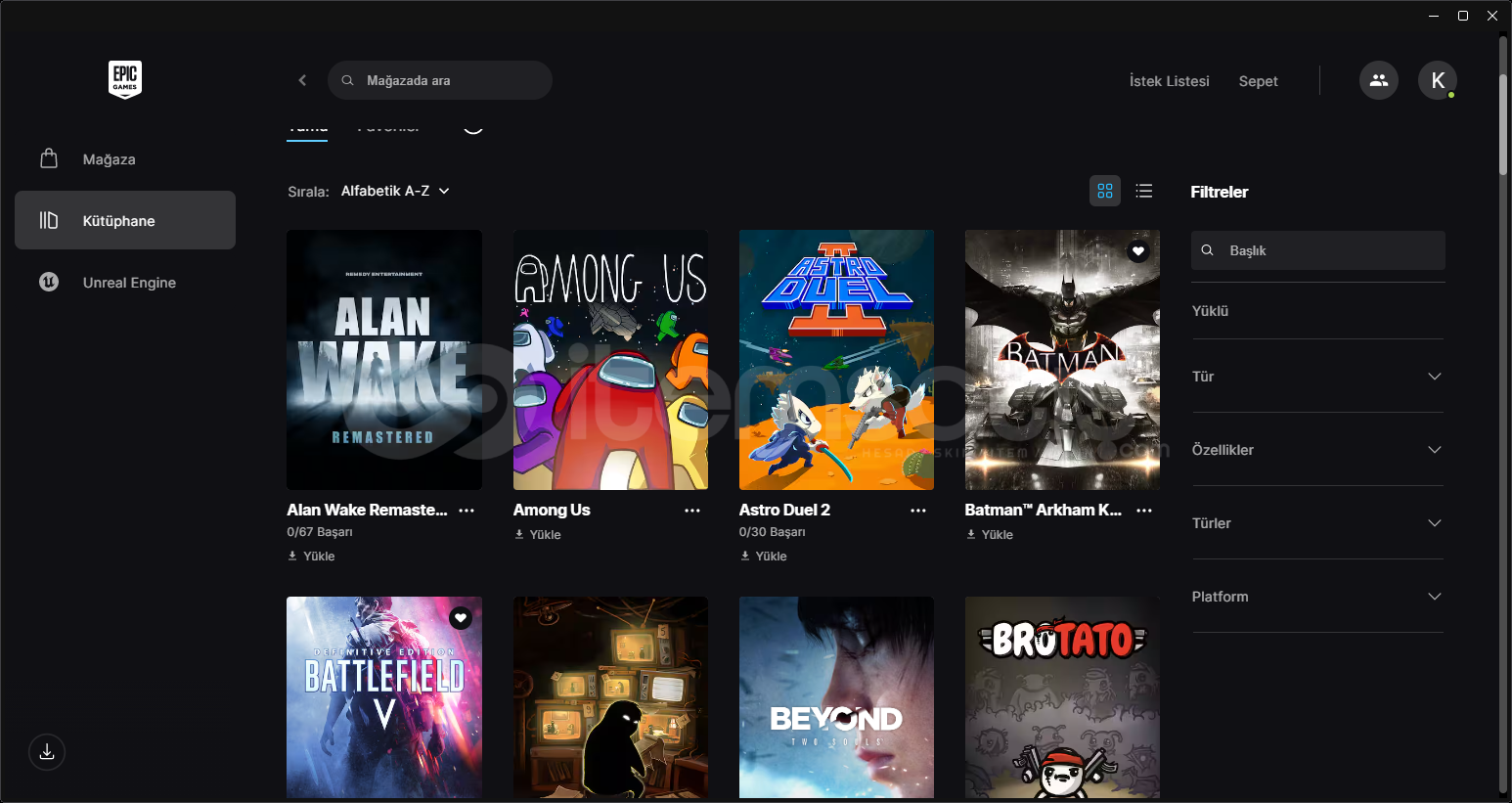Open Among Us three-dot menu
Screen dimensions: 1512x803
692,511
